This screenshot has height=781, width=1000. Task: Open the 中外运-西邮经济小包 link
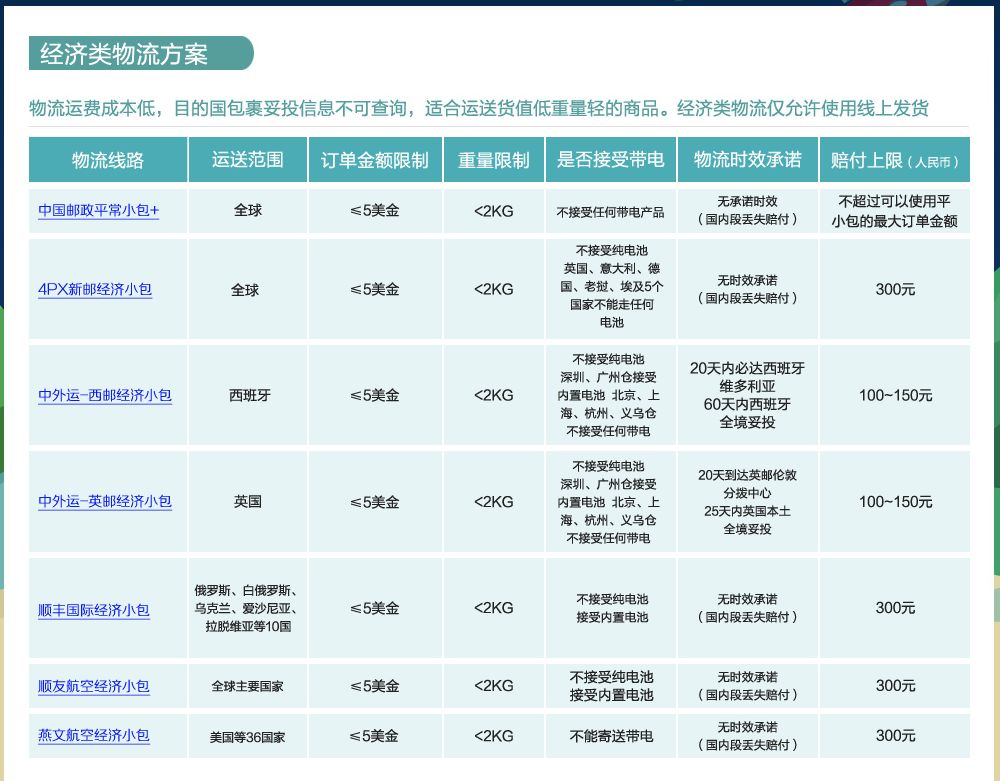point(105,395)
